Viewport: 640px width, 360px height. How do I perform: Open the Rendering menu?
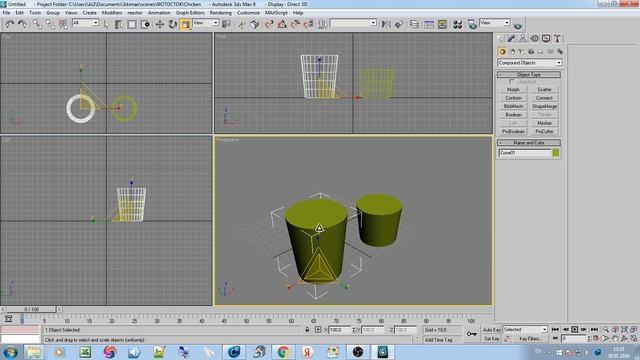(x=220, y=13)
